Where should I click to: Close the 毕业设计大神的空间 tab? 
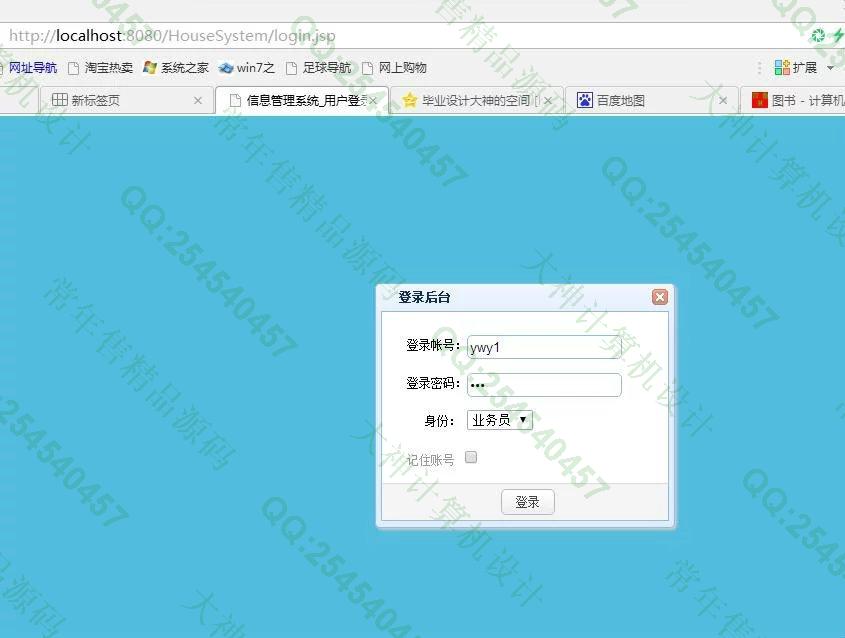point(548,101)
